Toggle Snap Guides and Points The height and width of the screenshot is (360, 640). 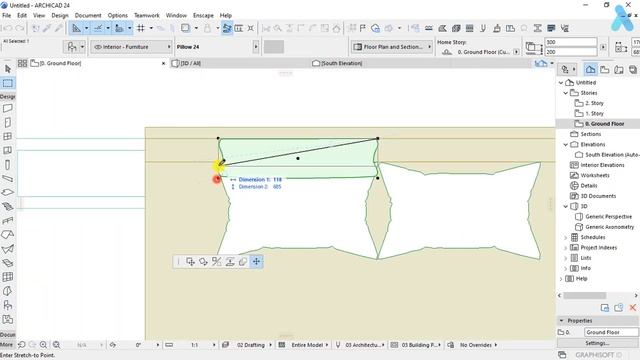click(98, 28)
